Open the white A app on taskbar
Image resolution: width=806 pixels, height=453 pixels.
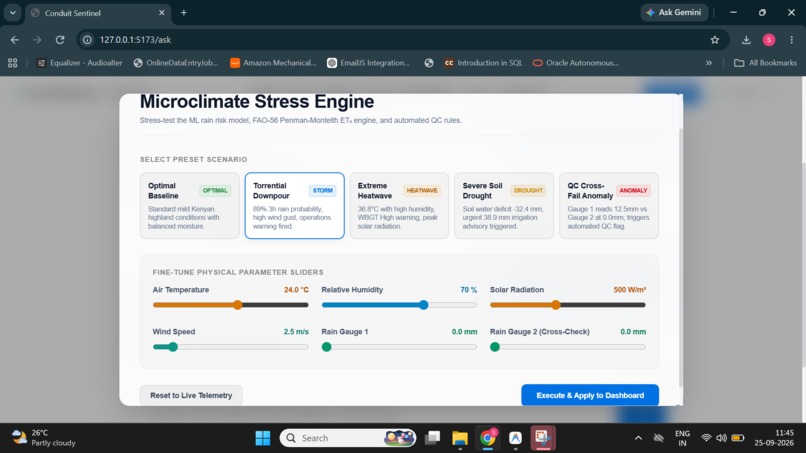pos(515,438)
